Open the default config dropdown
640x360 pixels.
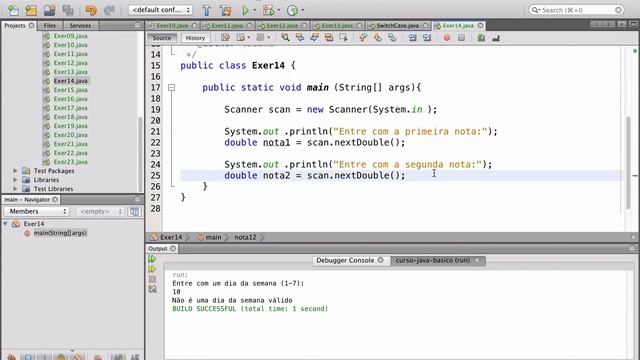coord(160,10)
